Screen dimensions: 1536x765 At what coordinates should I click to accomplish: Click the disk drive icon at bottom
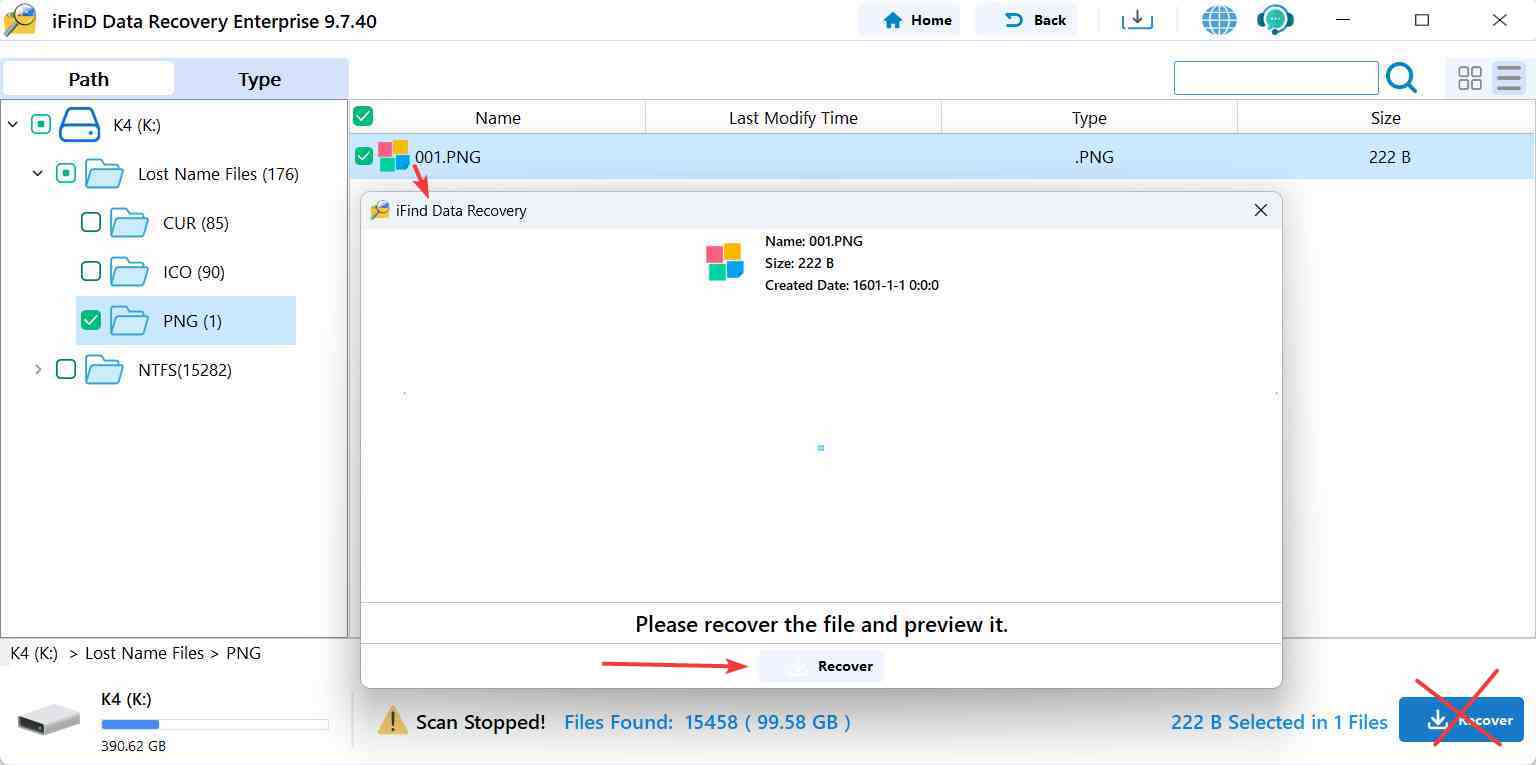pyautogui.click(x=49, y=718)
